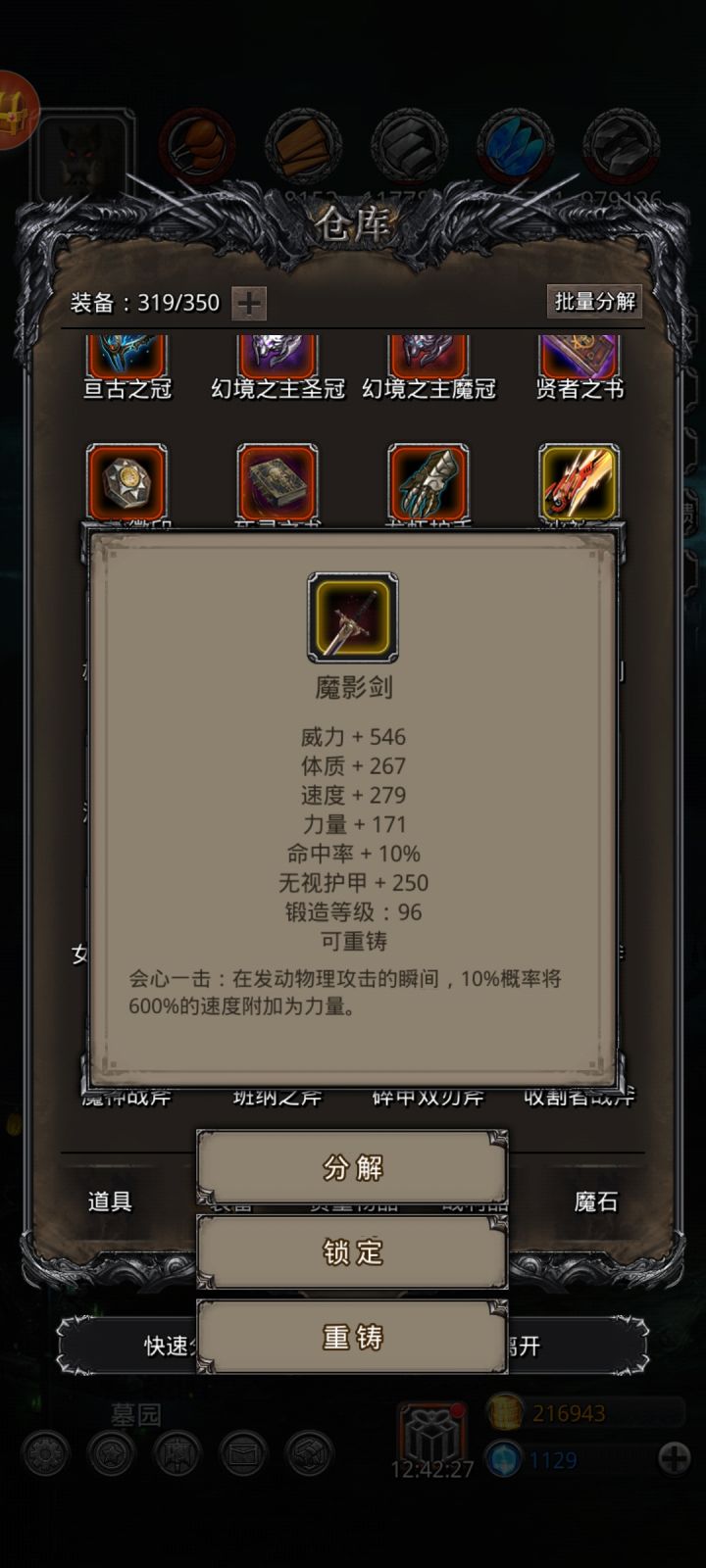The width and height of the screenshot is (706, 1568).
Task: Tap the 重铸 reforge button
Action: (x=352, y=1337)
